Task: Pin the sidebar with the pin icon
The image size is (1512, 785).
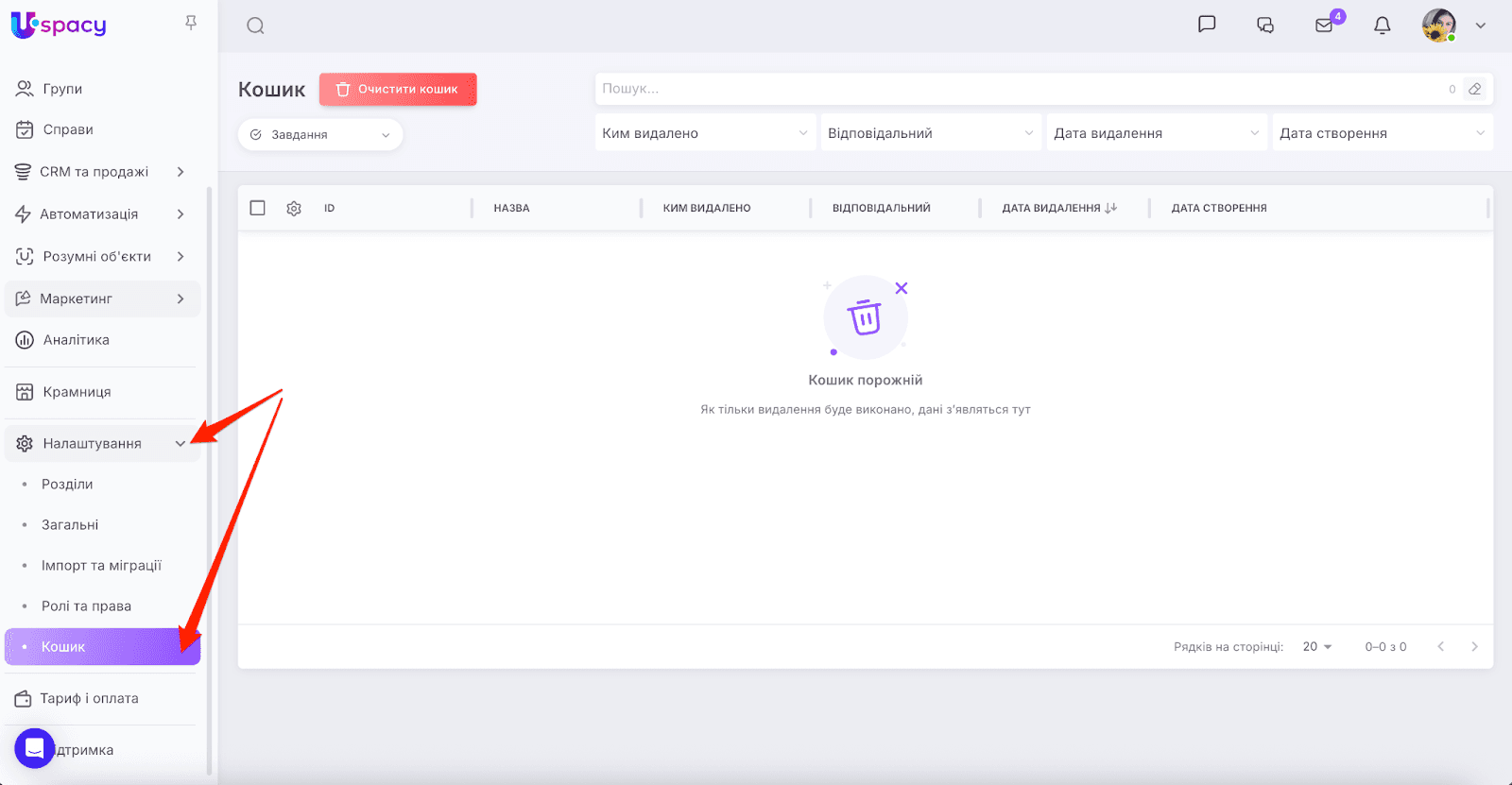Action: (x=191, y=23)
